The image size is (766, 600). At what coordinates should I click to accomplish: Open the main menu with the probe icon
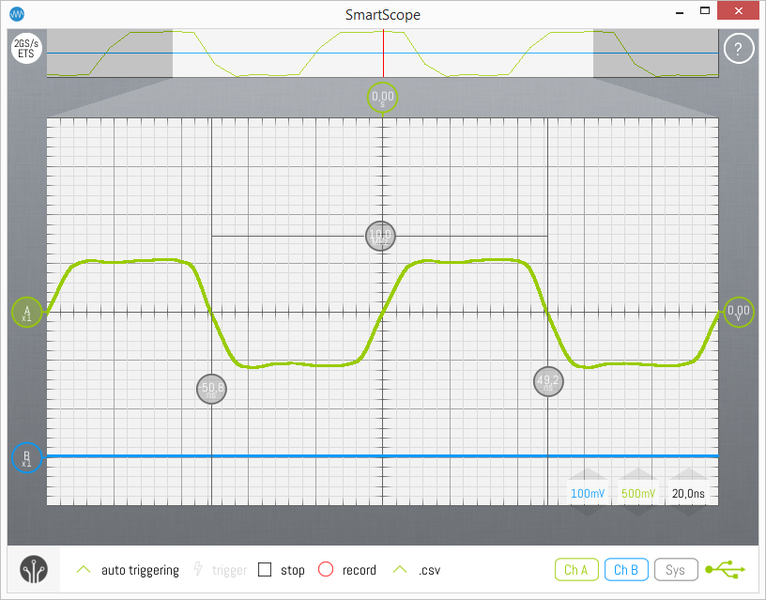coord(35,570)
